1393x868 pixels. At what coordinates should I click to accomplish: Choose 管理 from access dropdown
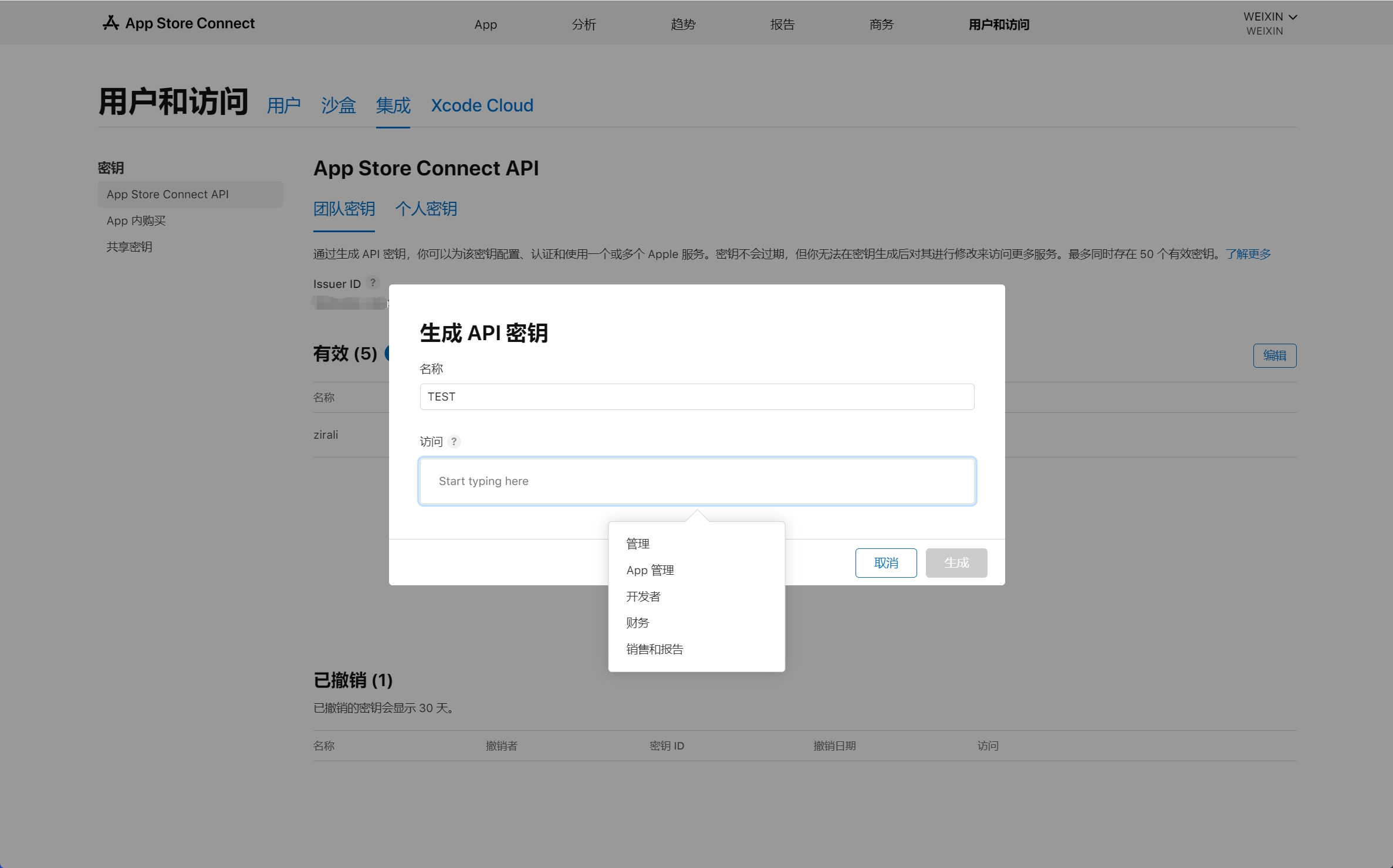tap(638, 544)
